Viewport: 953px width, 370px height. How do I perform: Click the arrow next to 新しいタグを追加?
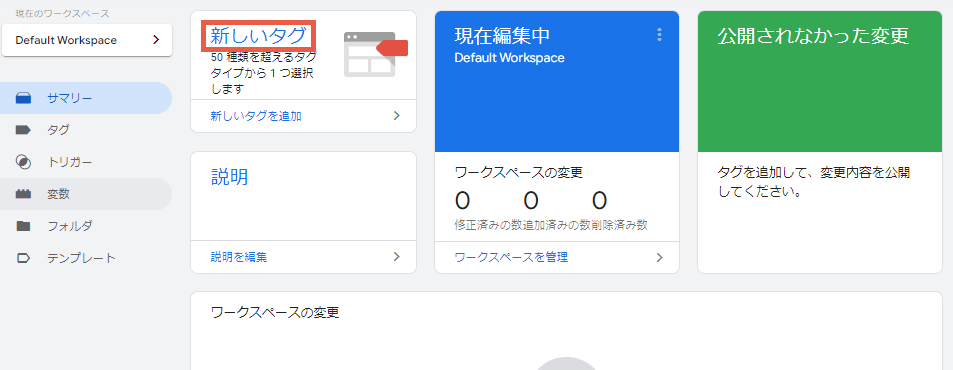tap(396, 116)
